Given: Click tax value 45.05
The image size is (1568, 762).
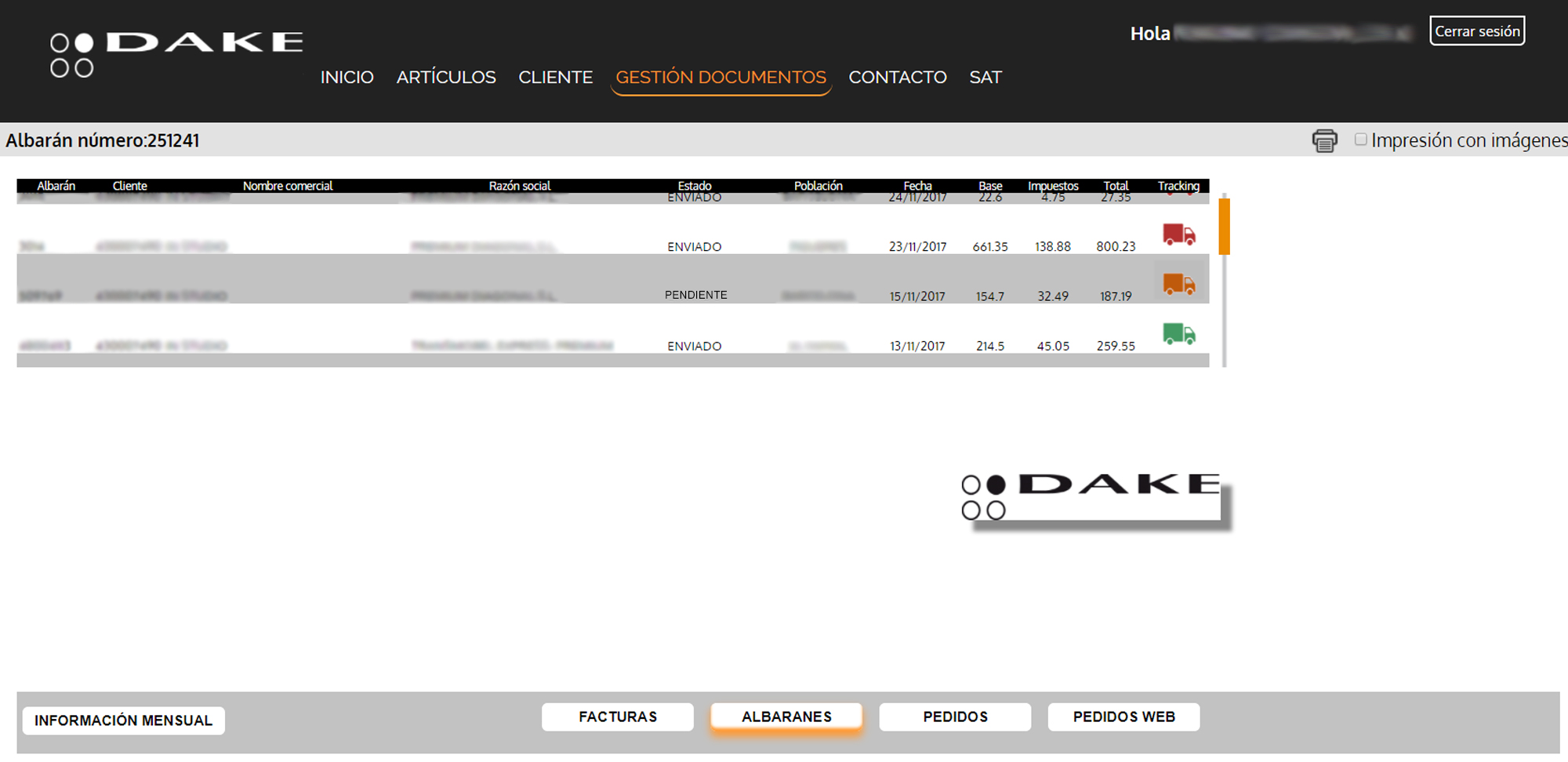Looking at the screenshot, I should pos(1053,346).
